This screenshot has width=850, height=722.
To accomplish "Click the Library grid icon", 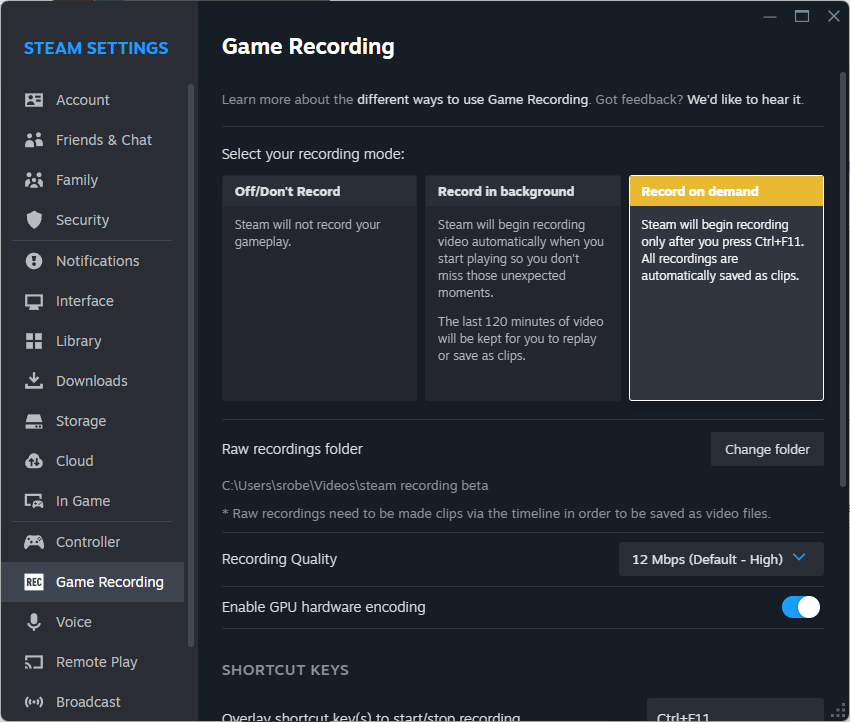I will 34,340.
